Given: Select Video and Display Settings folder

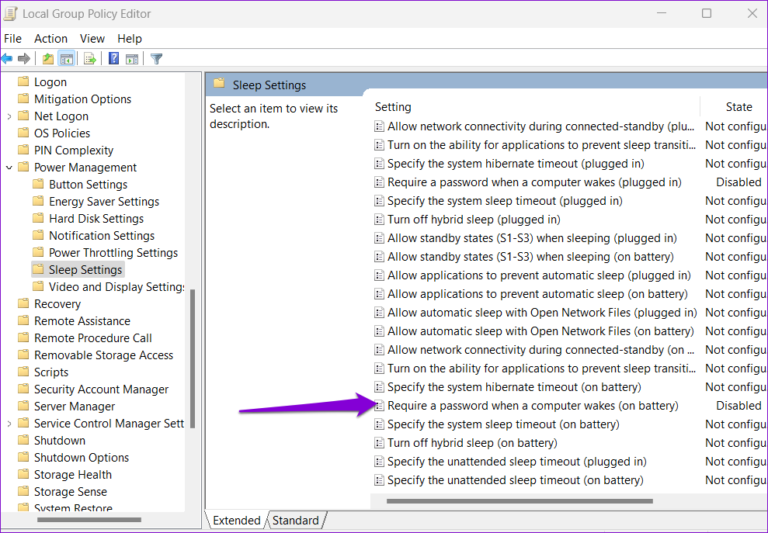Looking at the screenshot, I should pos(116,287).
